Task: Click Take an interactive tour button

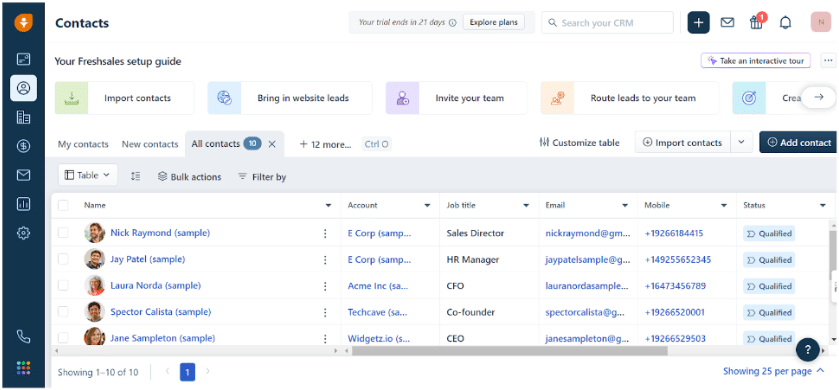Action: 756,60
